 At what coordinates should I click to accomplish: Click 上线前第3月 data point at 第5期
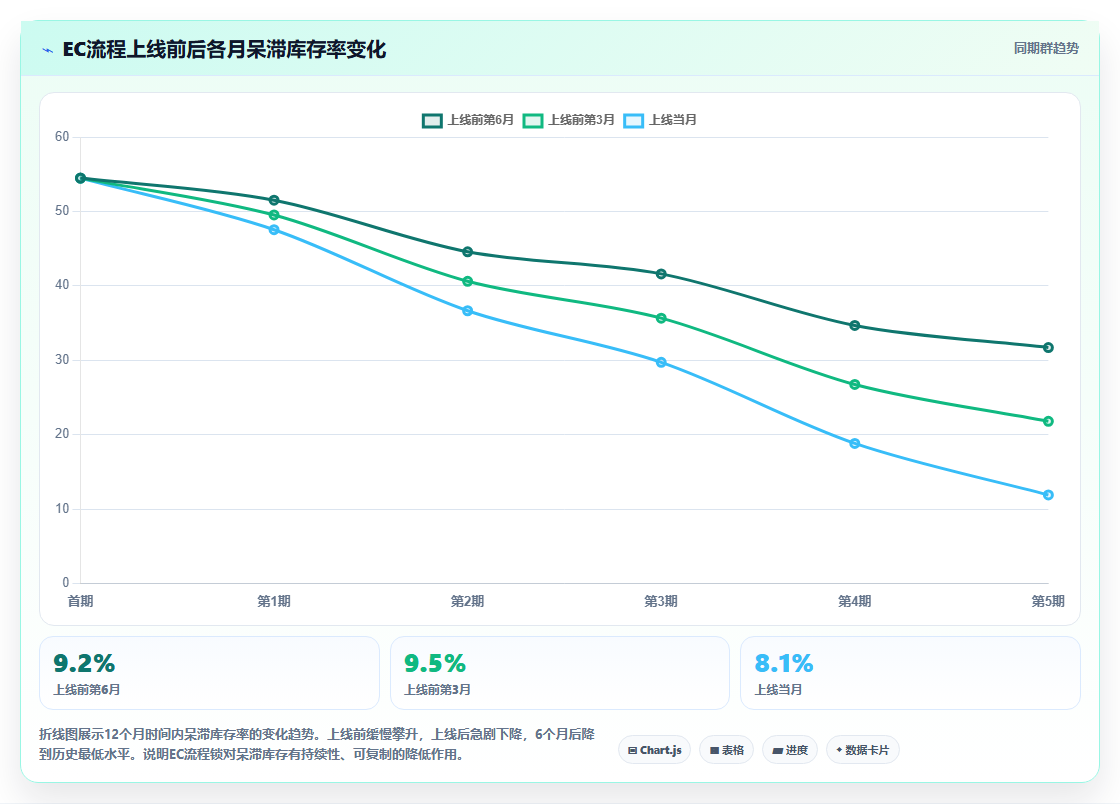pos(1049,421)
